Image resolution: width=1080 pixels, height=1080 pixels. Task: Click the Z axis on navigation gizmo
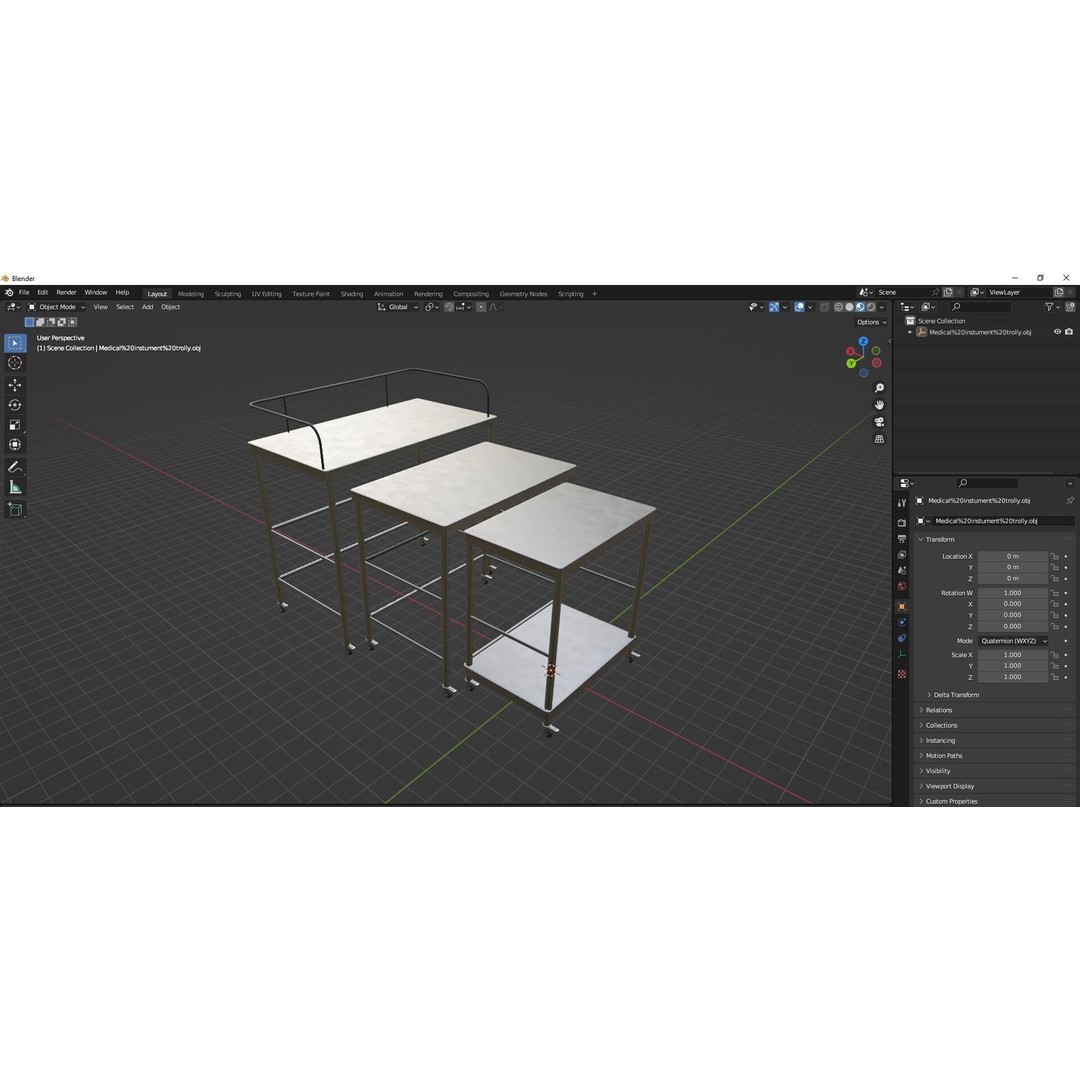863,341
